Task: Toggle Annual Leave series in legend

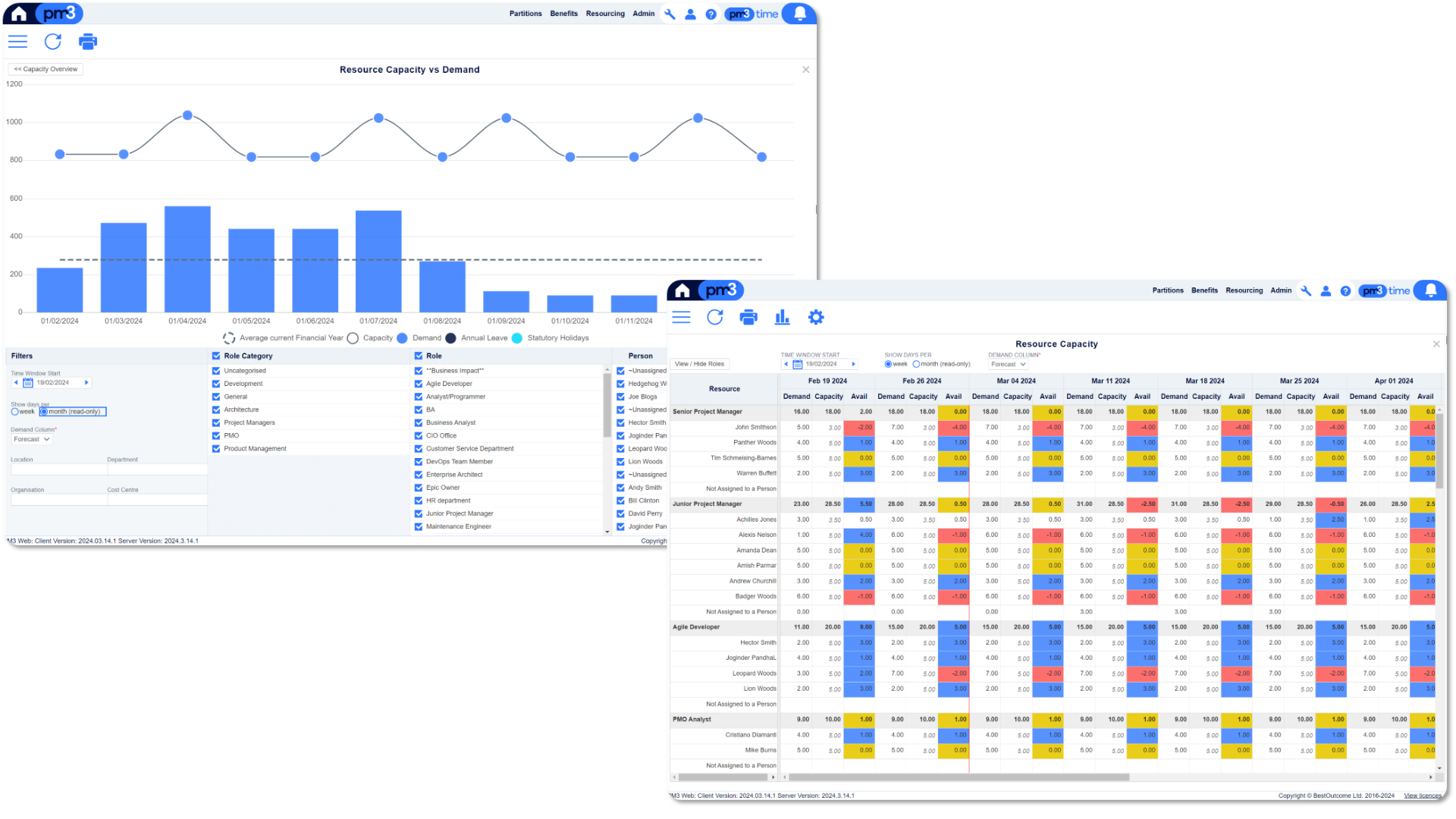Action: click(x=476, y=338)
